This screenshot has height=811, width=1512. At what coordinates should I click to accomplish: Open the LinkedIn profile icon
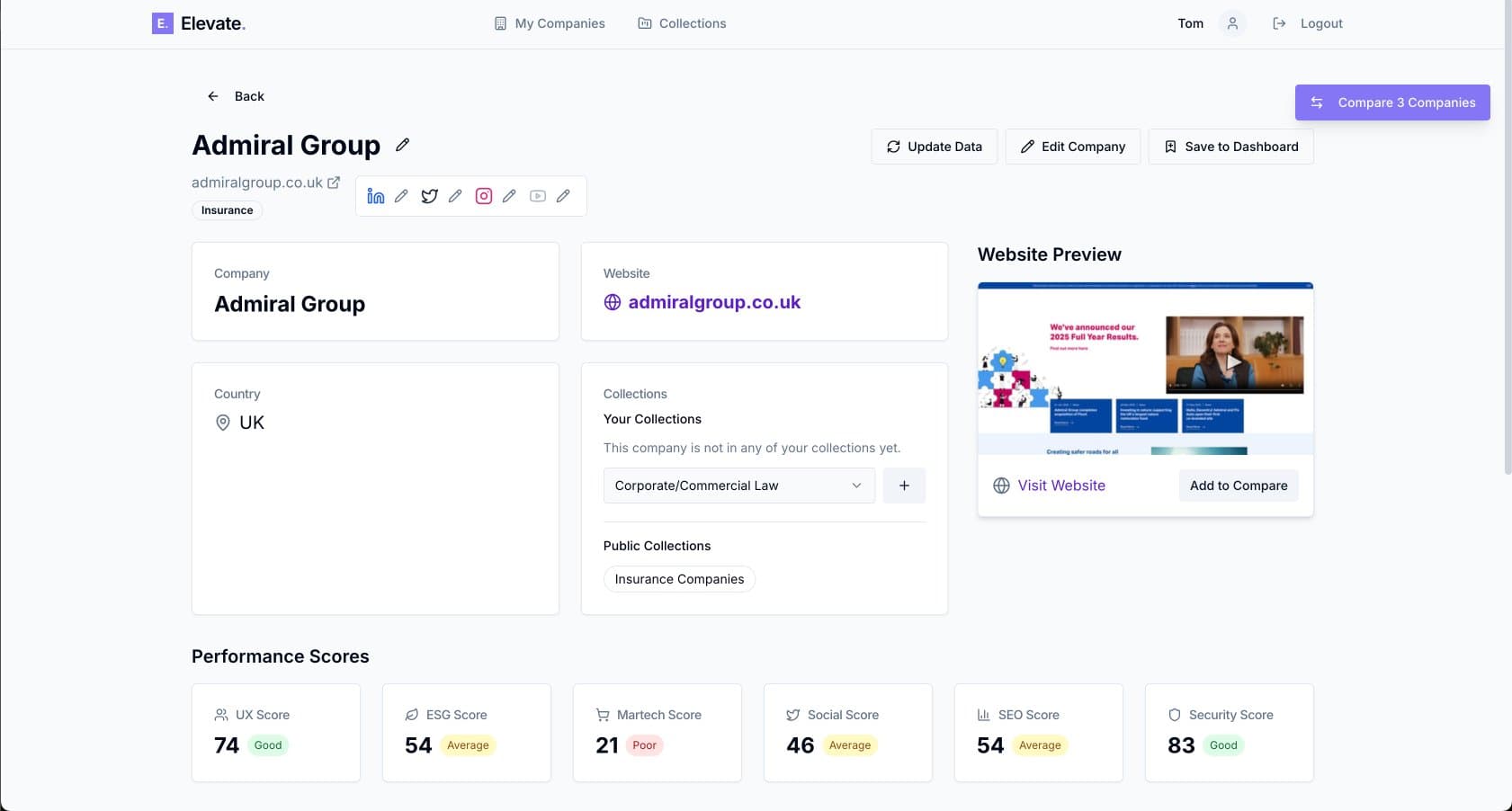pos(376,196)
